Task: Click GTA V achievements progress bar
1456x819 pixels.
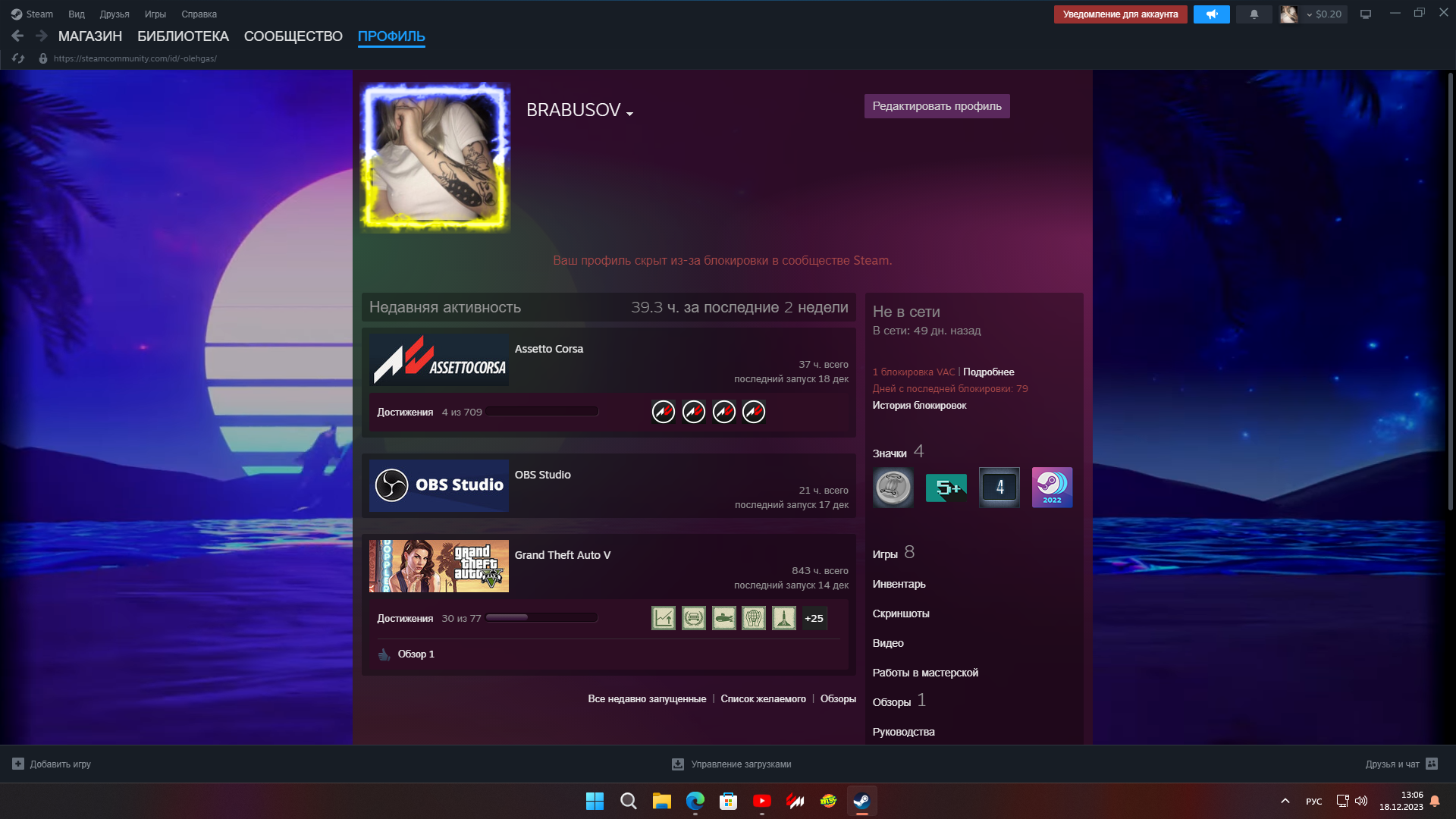Action: [542, 617]
